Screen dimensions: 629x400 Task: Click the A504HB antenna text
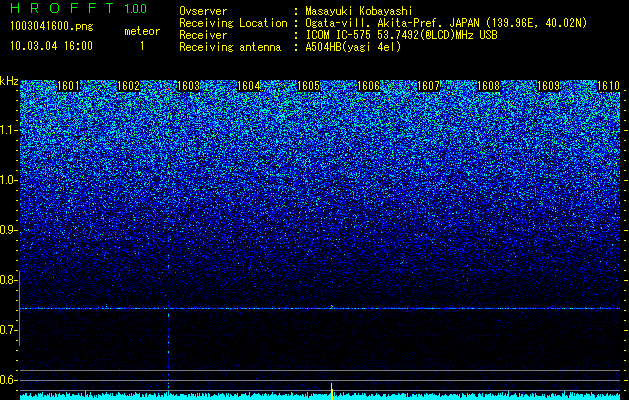pos(353,47)
